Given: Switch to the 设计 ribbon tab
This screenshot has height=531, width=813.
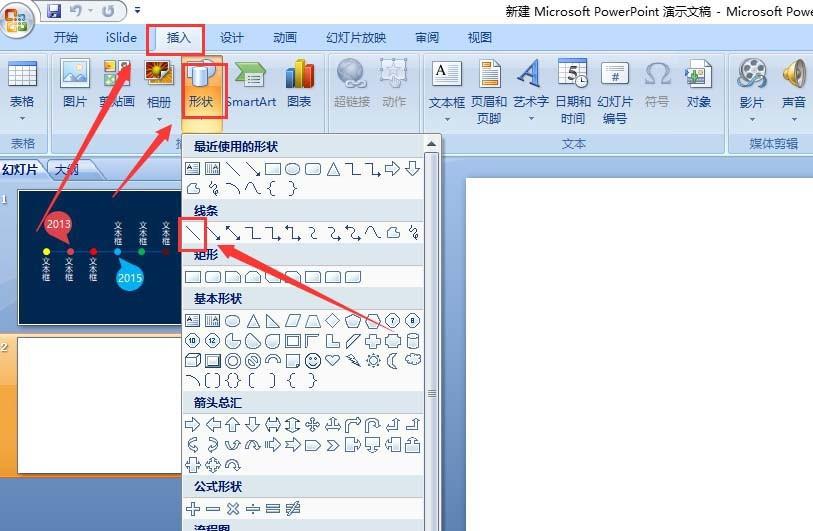Looking at the screenshot, I should [232, 38].
